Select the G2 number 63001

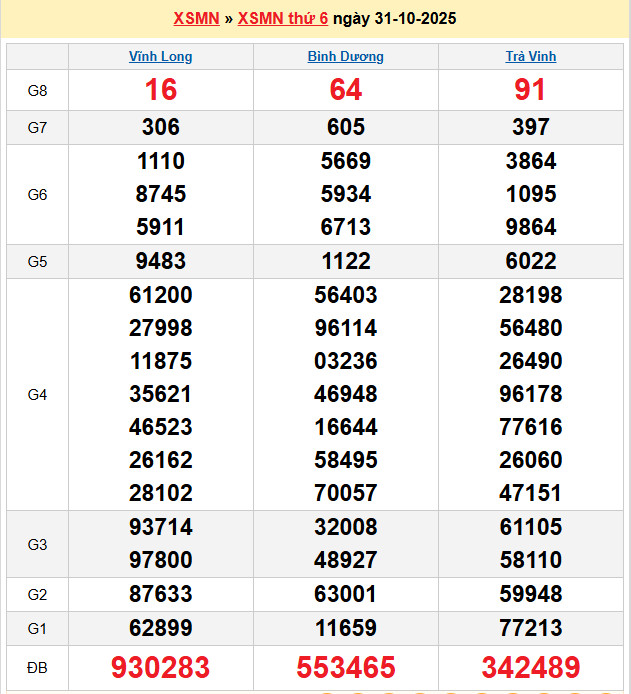[346, 595]
